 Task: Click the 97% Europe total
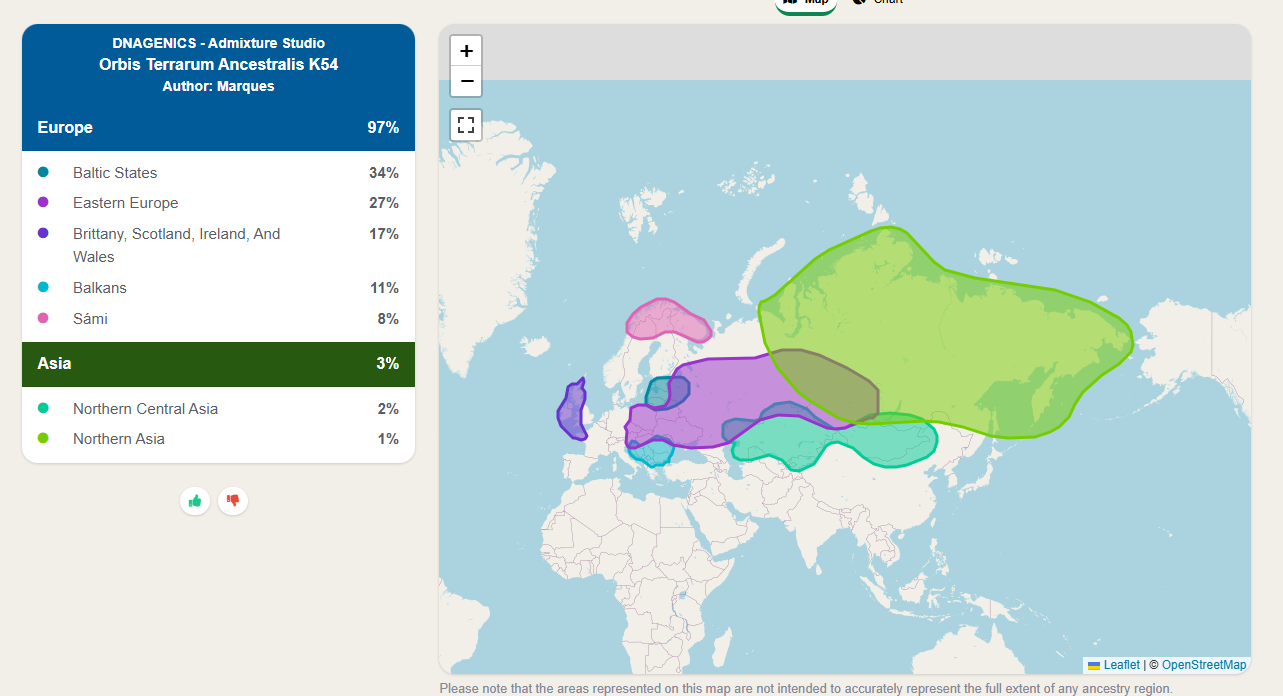[383, 128]
